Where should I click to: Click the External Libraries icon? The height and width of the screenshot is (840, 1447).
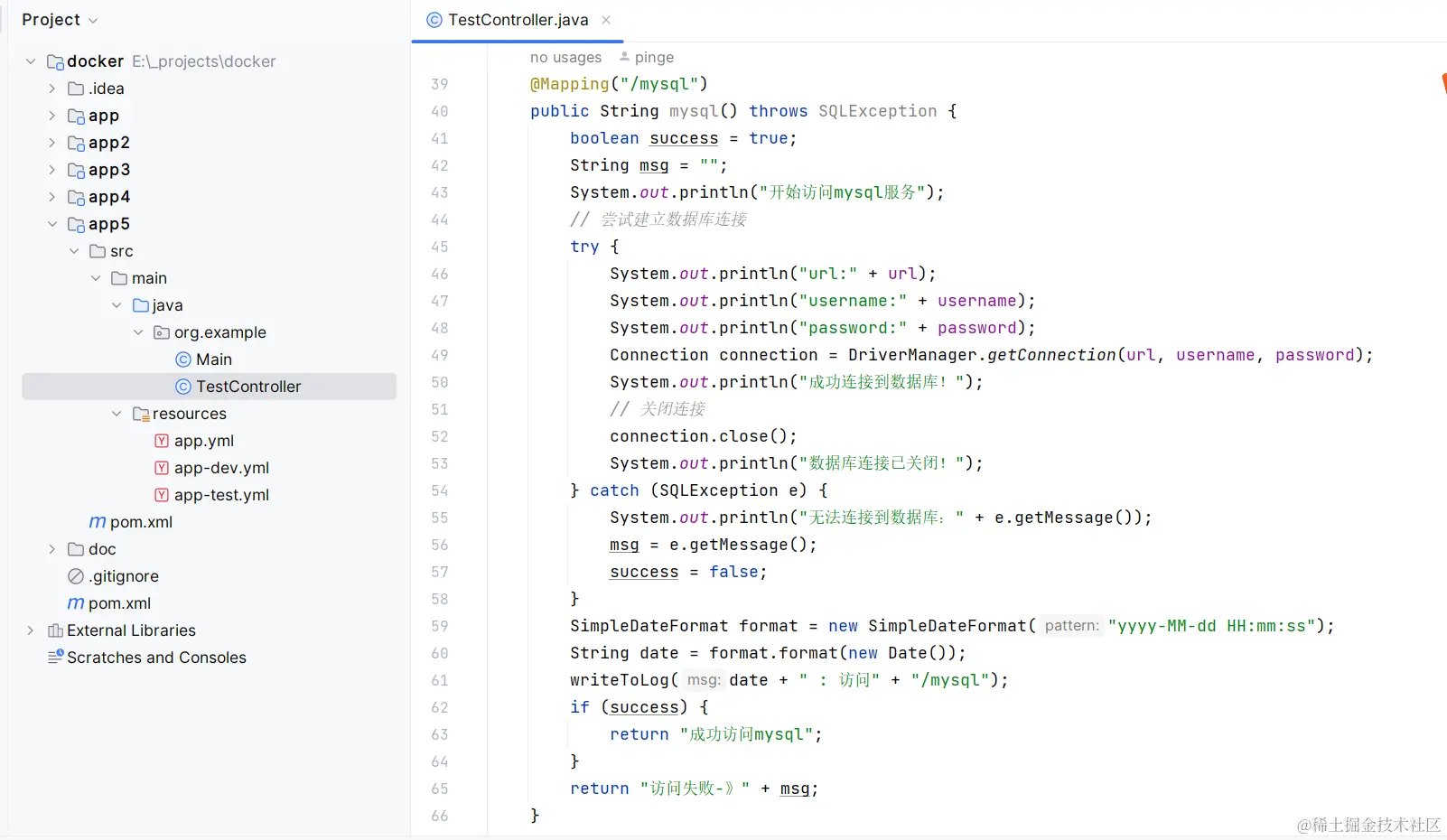[x=55, y=630]
